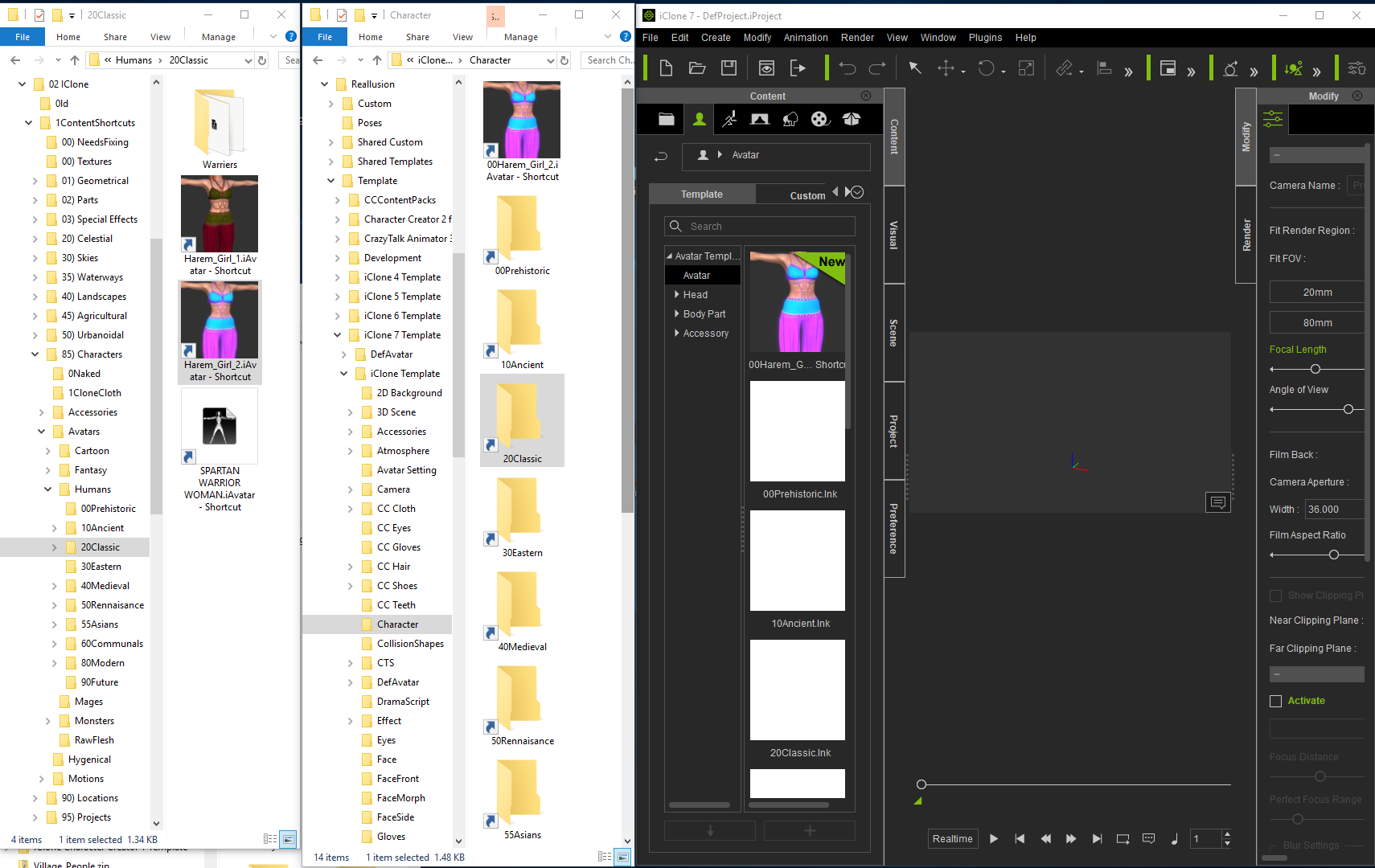
Task: Open the Animation content category icon
Action: 729,119
